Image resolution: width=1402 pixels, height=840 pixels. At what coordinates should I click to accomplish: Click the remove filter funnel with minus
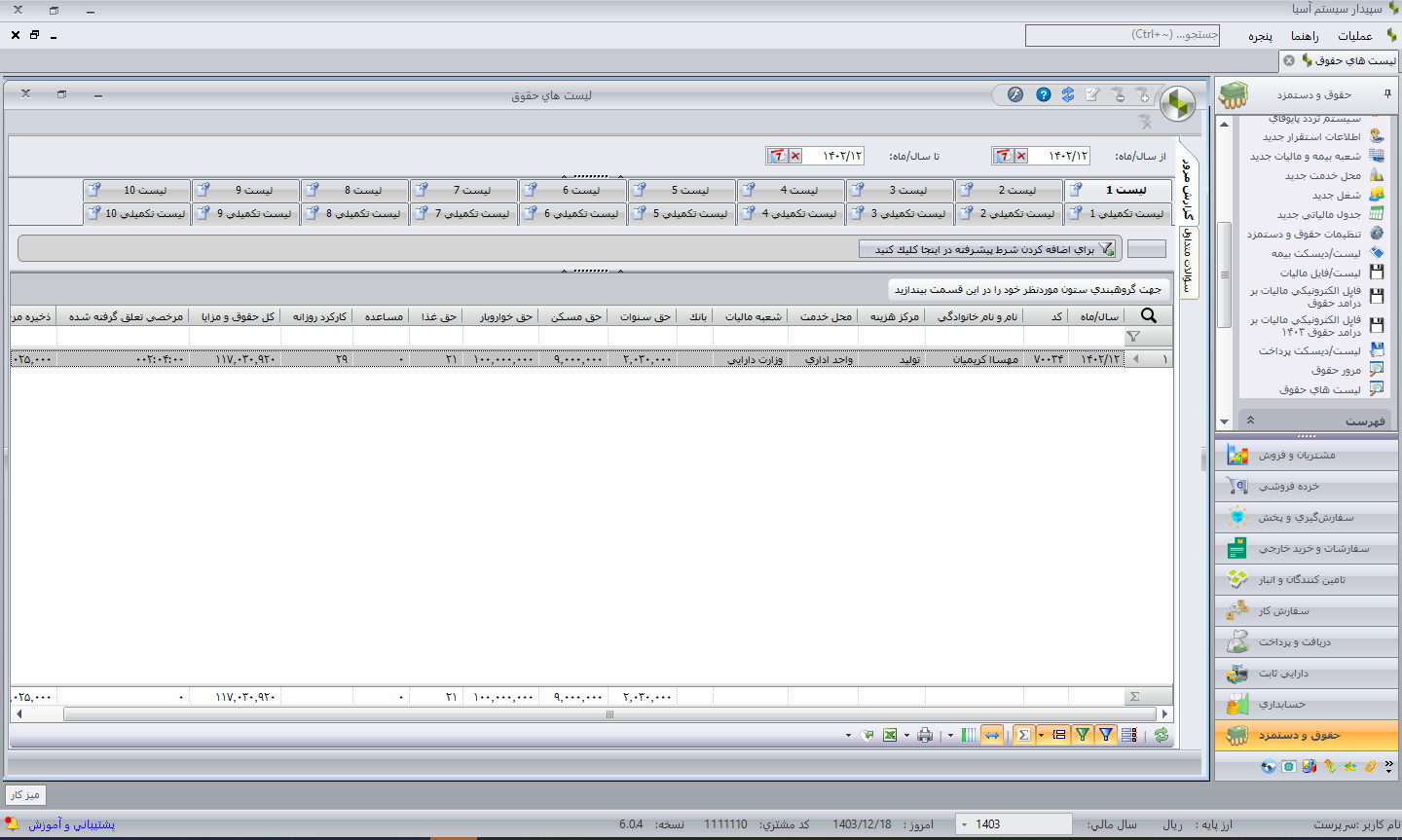[x=1118, y=94]
